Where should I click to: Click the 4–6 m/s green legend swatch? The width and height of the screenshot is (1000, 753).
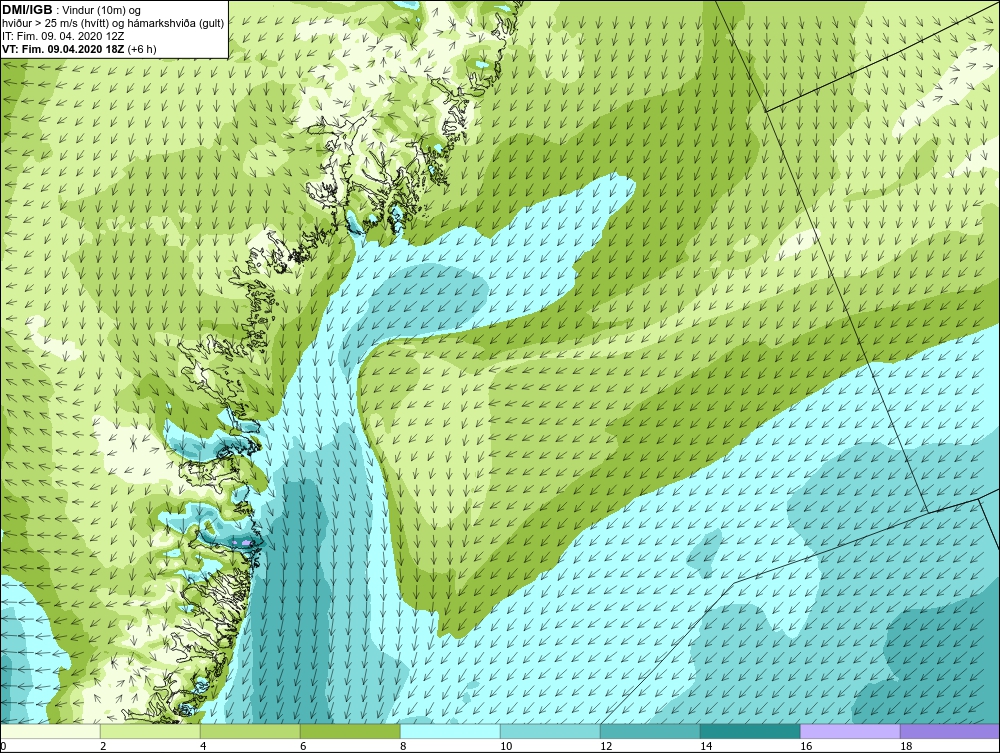tap(250, 731)
